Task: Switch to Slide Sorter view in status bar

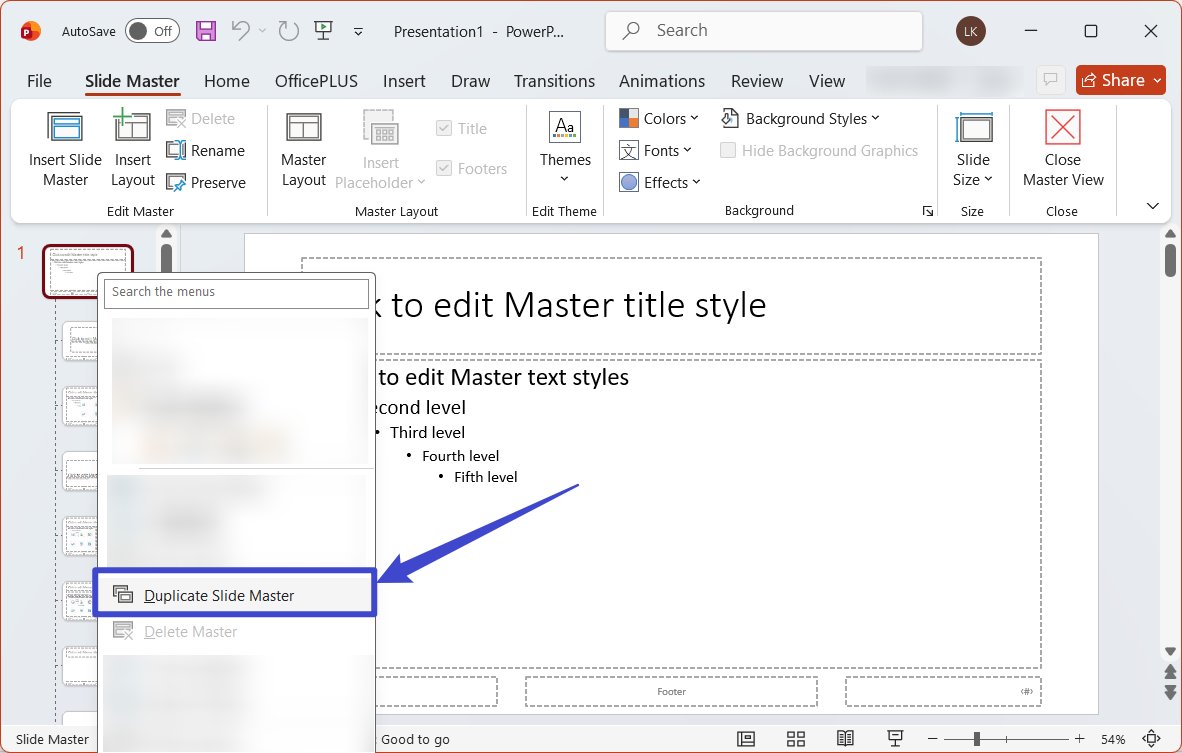Action: click(x=796, y=739)
